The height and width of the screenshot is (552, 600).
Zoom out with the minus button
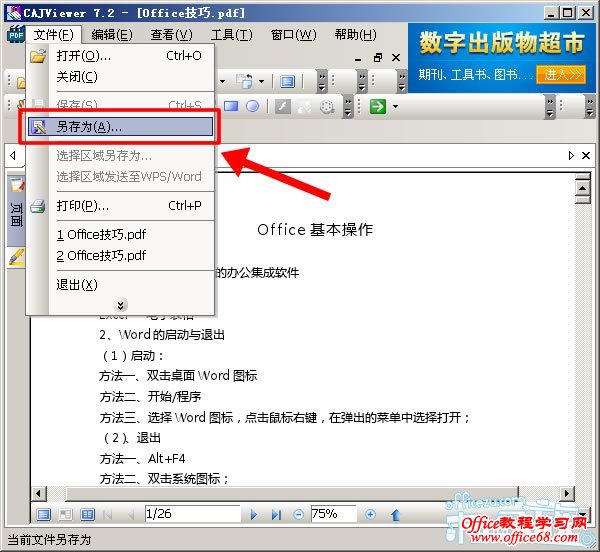click(x=298, y=515)
